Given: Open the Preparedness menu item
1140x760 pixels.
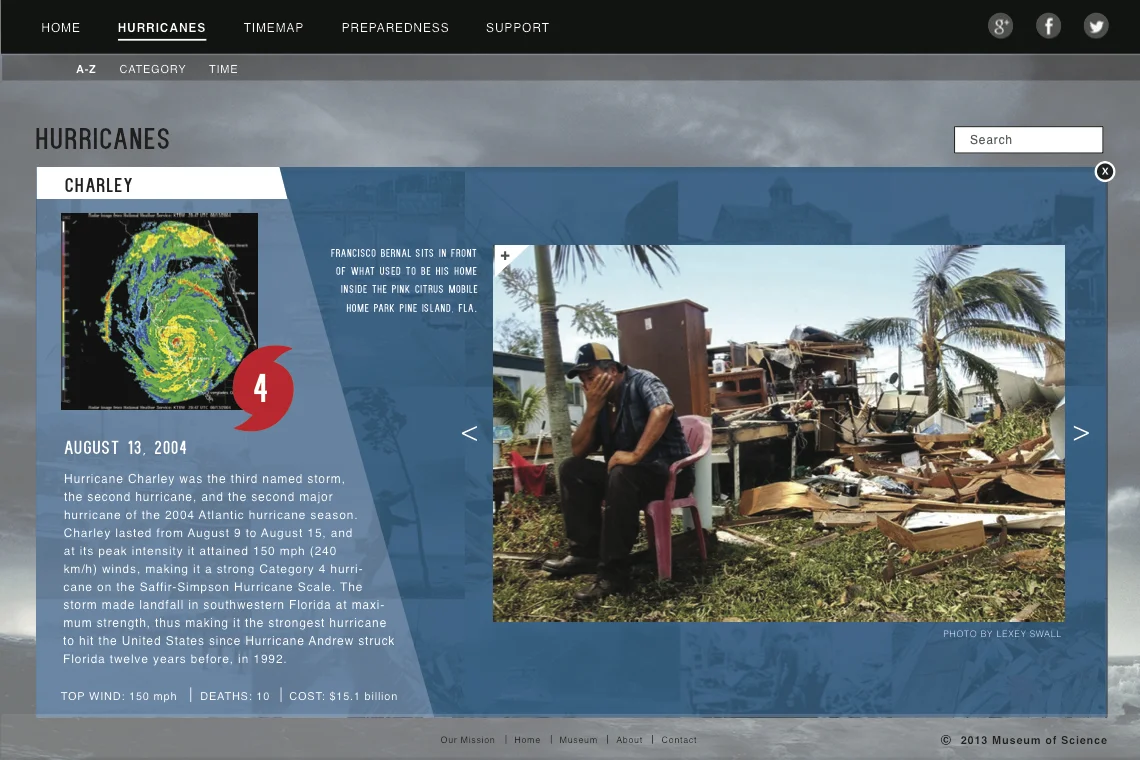Looking at the screenshot, I should coord(396,28).
